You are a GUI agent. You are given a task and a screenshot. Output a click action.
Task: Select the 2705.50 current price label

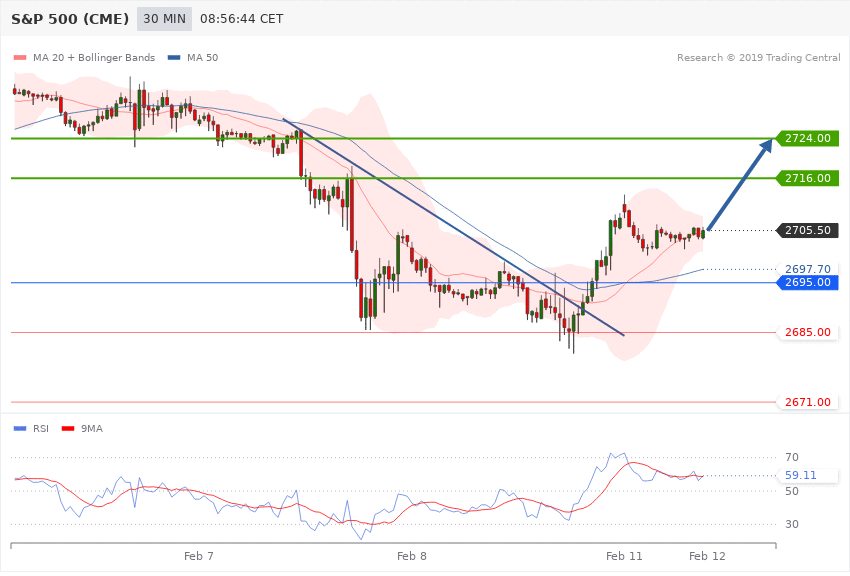pyautogui.click(x=807, y=230)
